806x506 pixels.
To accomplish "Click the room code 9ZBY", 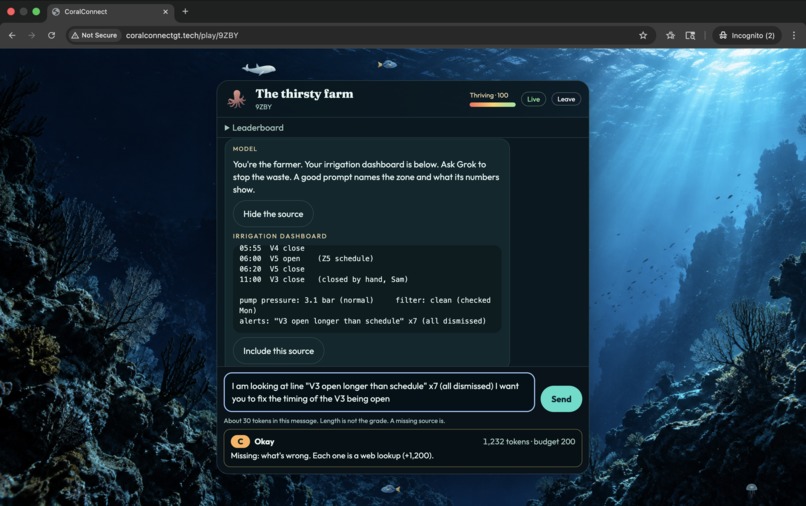I will point(263,107).
